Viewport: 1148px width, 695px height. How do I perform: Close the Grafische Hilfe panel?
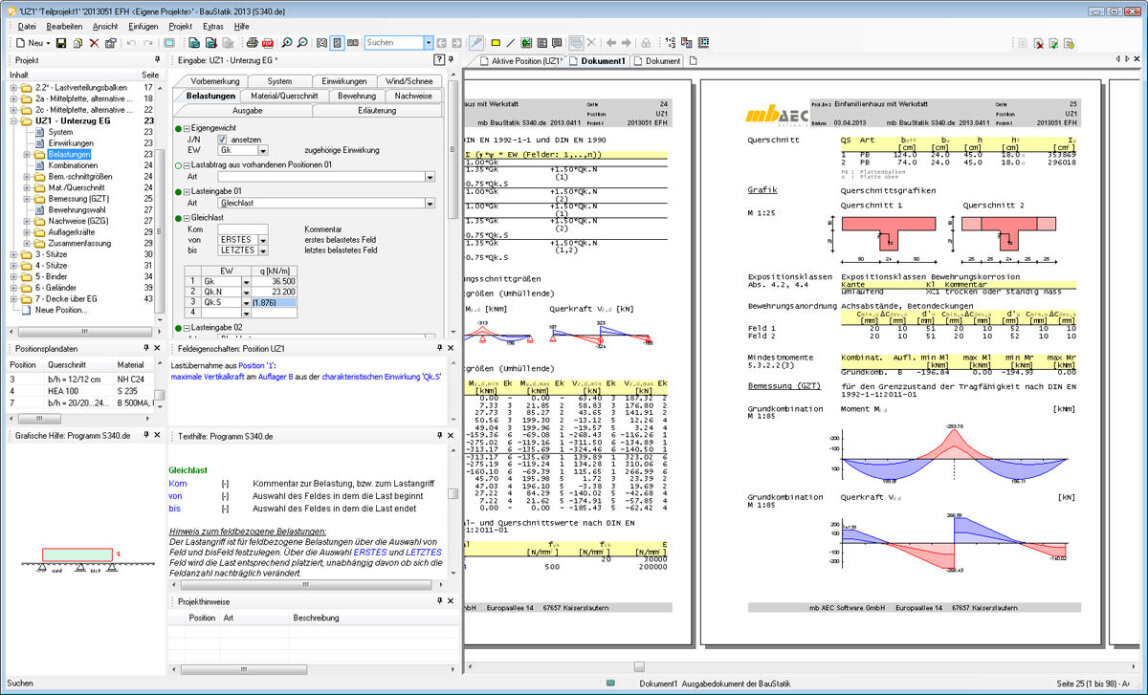pos(157,436)
